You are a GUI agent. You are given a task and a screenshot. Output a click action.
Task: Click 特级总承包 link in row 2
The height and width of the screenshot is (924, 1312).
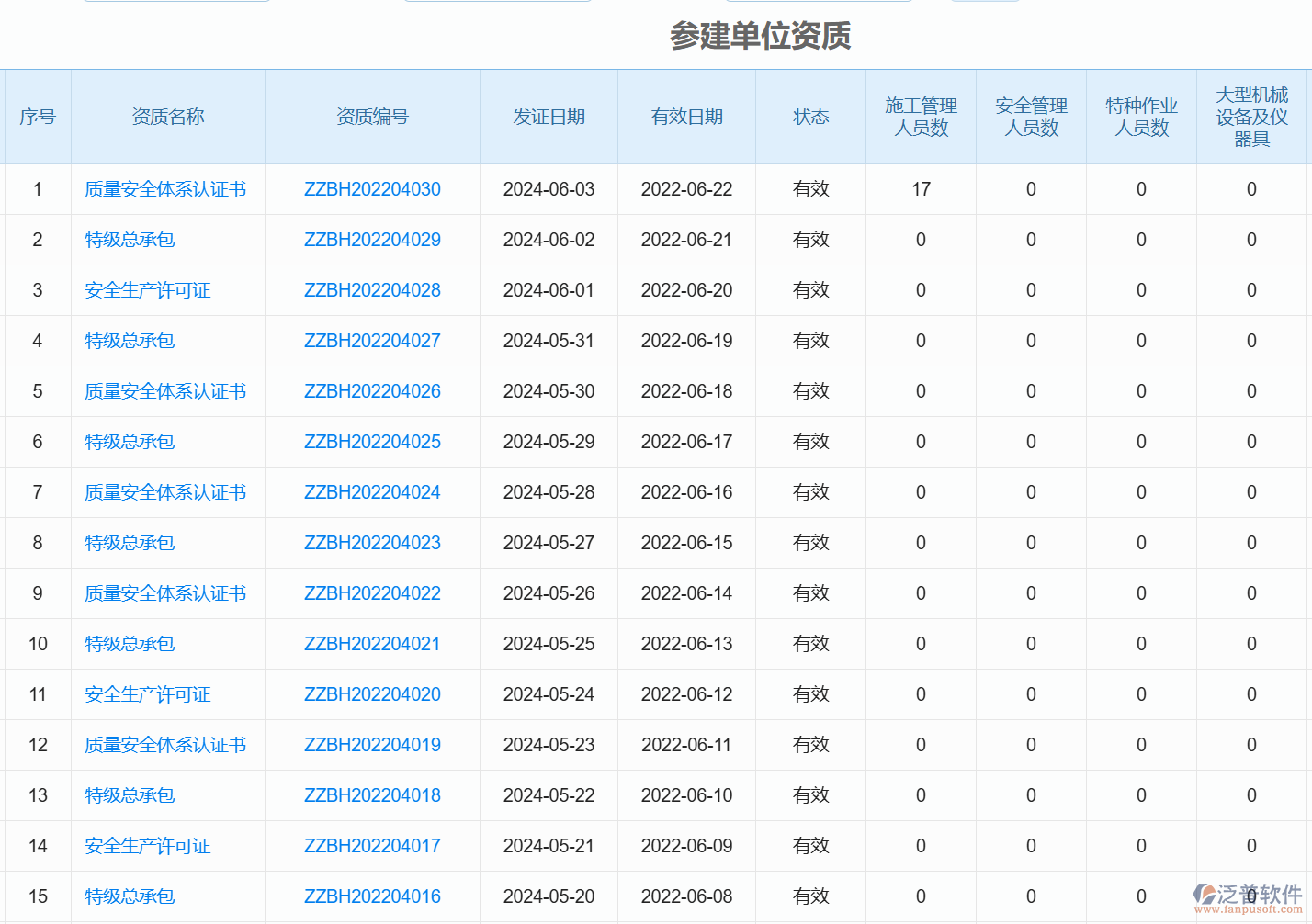pos(130,240)
